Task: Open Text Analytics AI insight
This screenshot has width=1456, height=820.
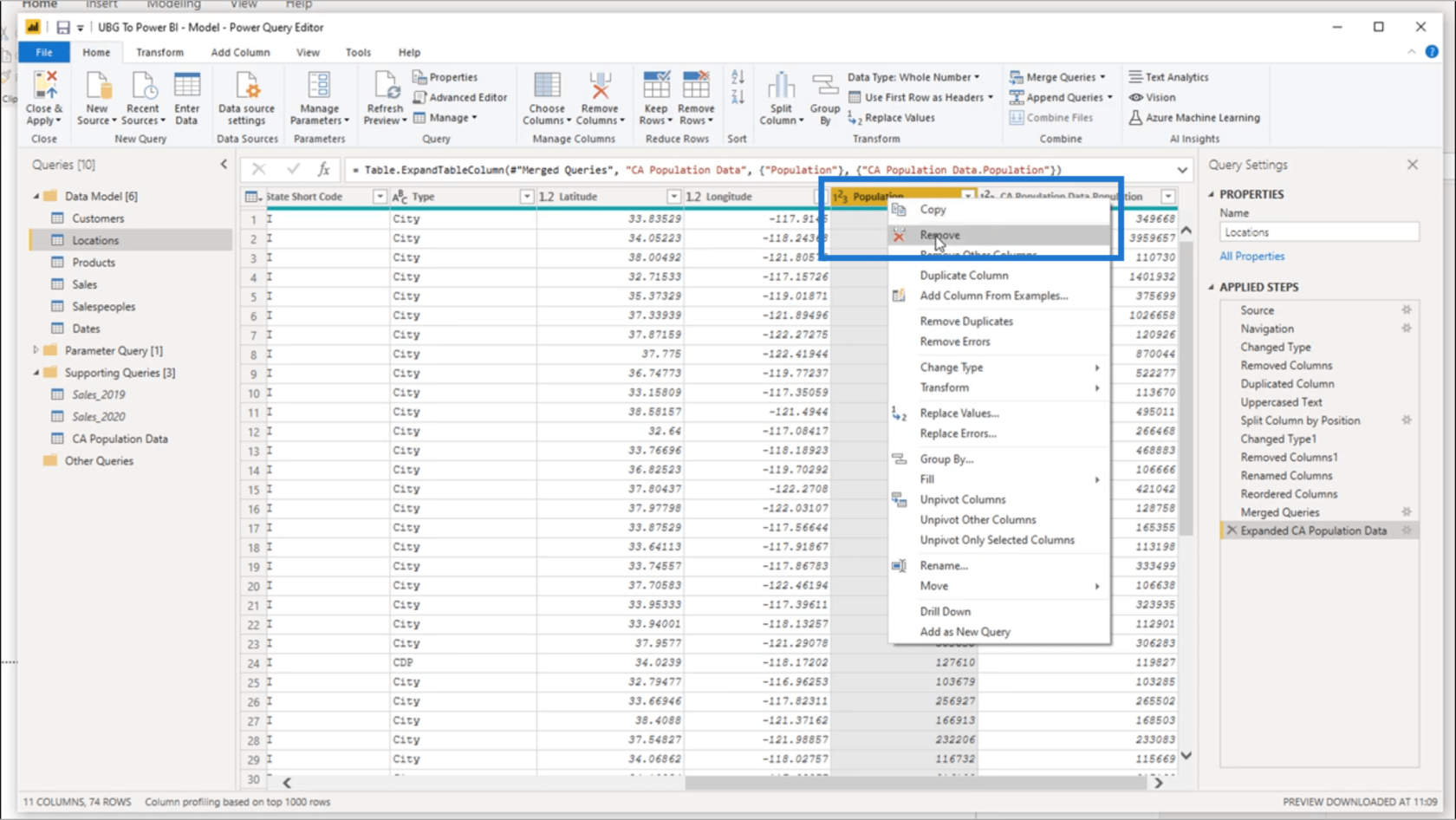Action: (x=1168, y=77)
